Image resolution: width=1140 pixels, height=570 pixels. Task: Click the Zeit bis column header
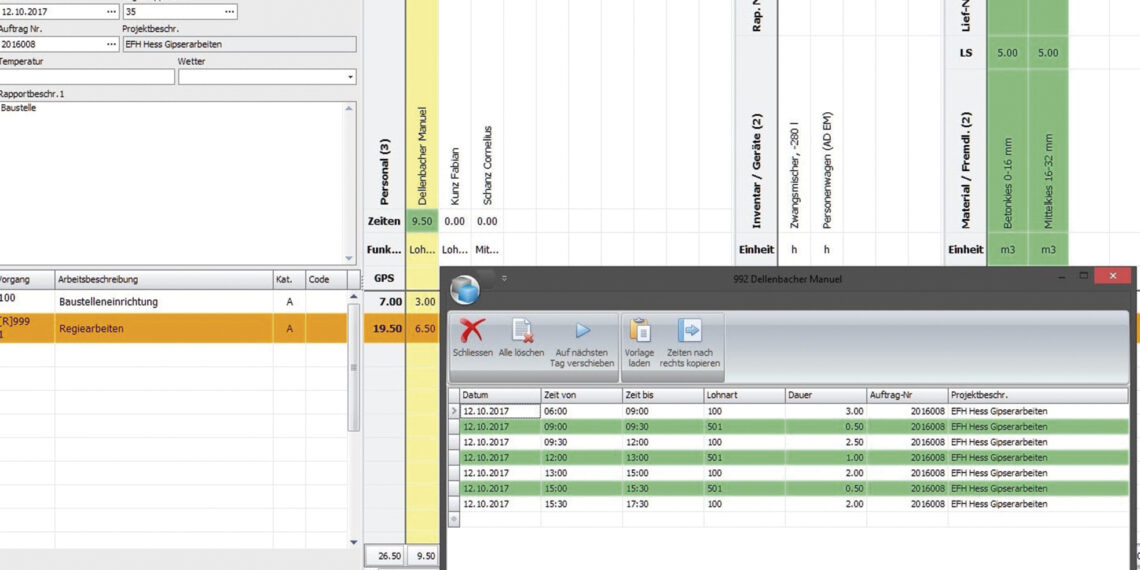[x=663, y=396]
